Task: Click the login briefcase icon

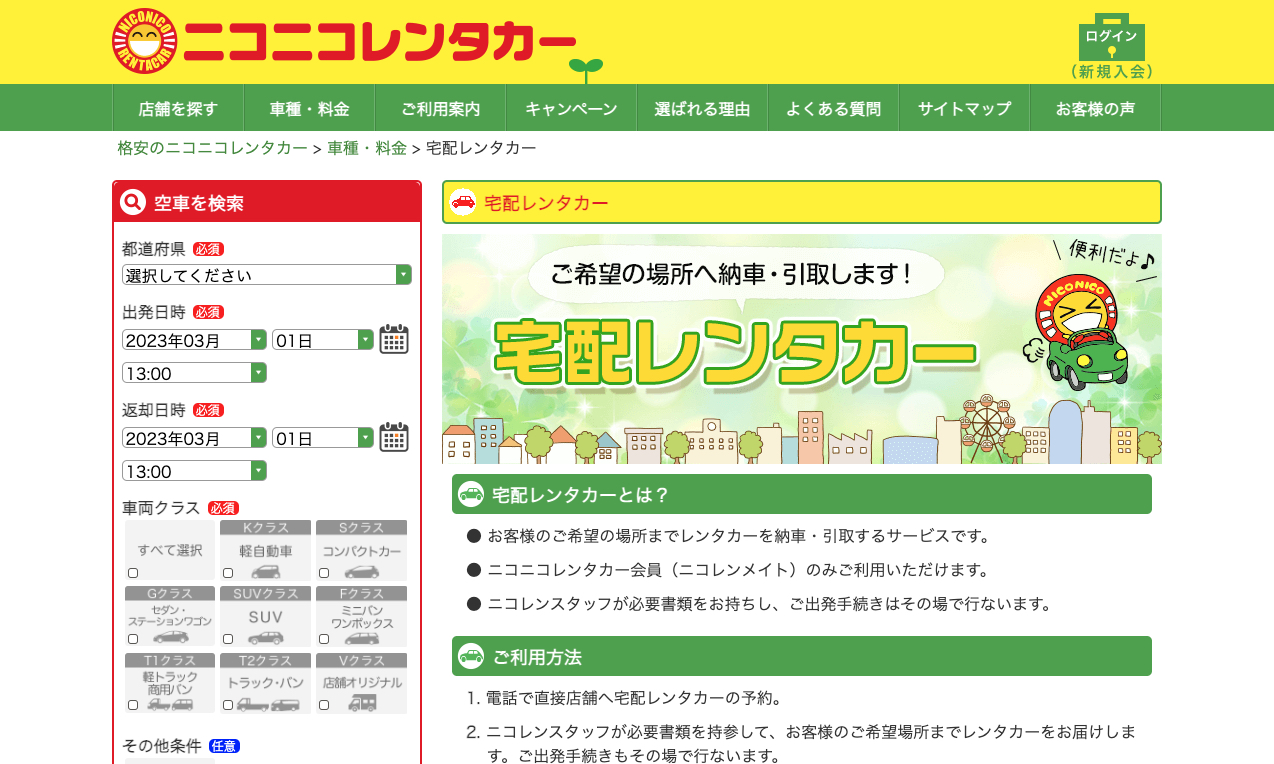Action: pyautogui.click(x=1111, y=38)
